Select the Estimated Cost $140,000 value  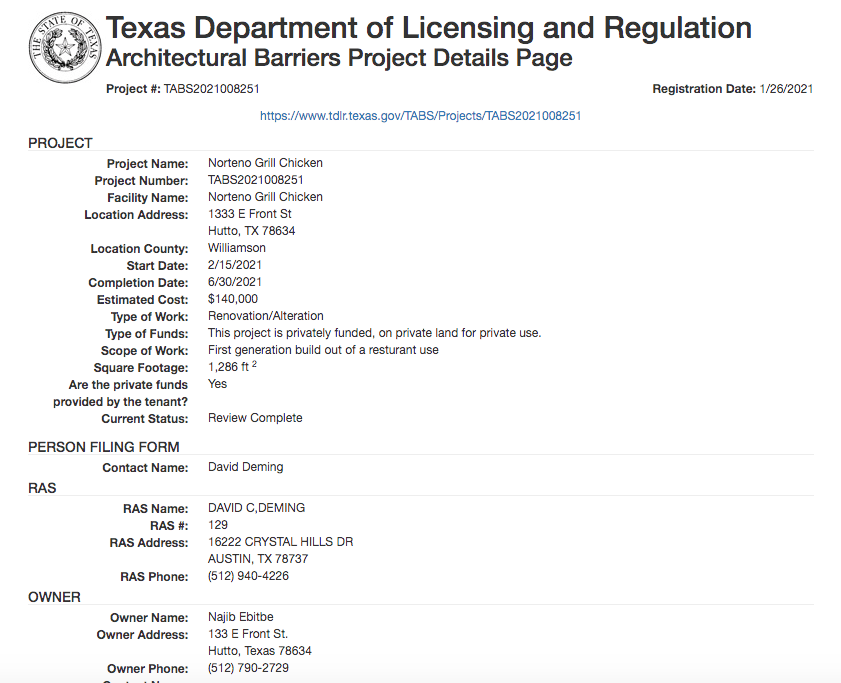coord(233,299)
